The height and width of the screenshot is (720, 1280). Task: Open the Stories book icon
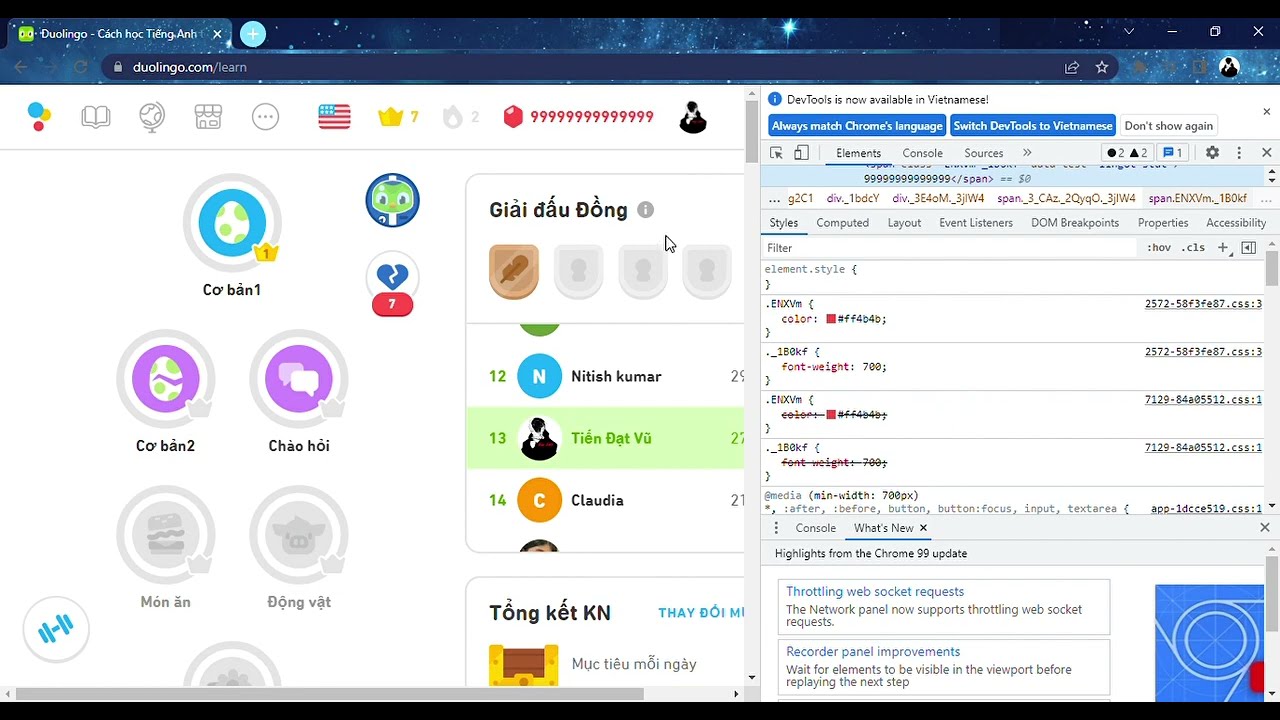[96, 117]
